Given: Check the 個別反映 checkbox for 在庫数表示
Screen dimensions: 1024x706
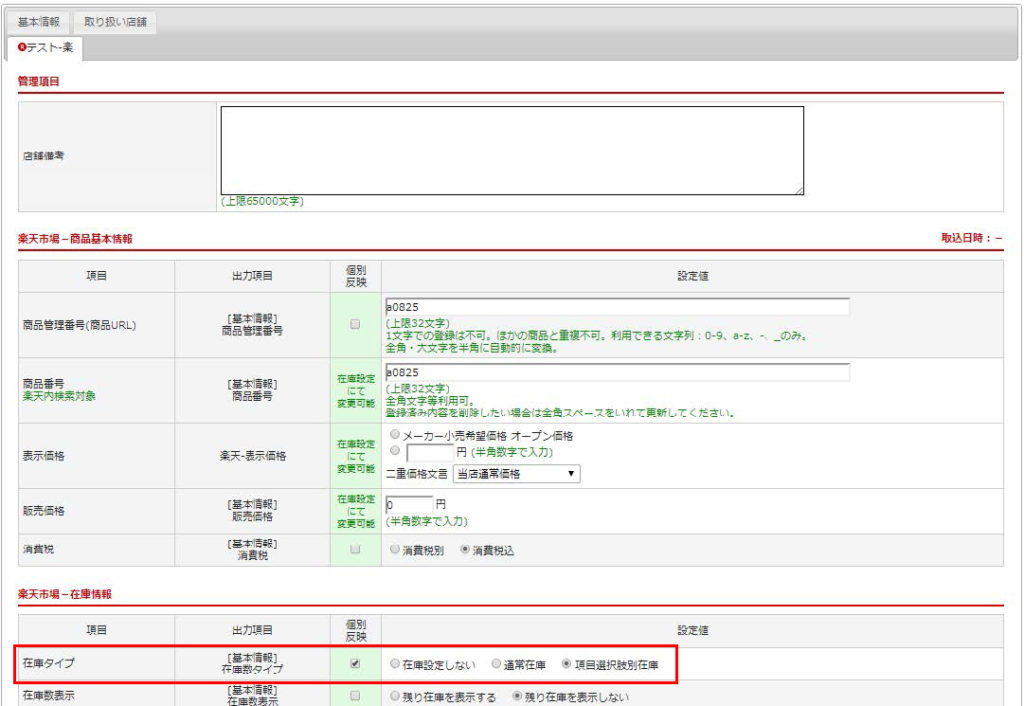Looking at the screenshot, I should click(355, 696).
